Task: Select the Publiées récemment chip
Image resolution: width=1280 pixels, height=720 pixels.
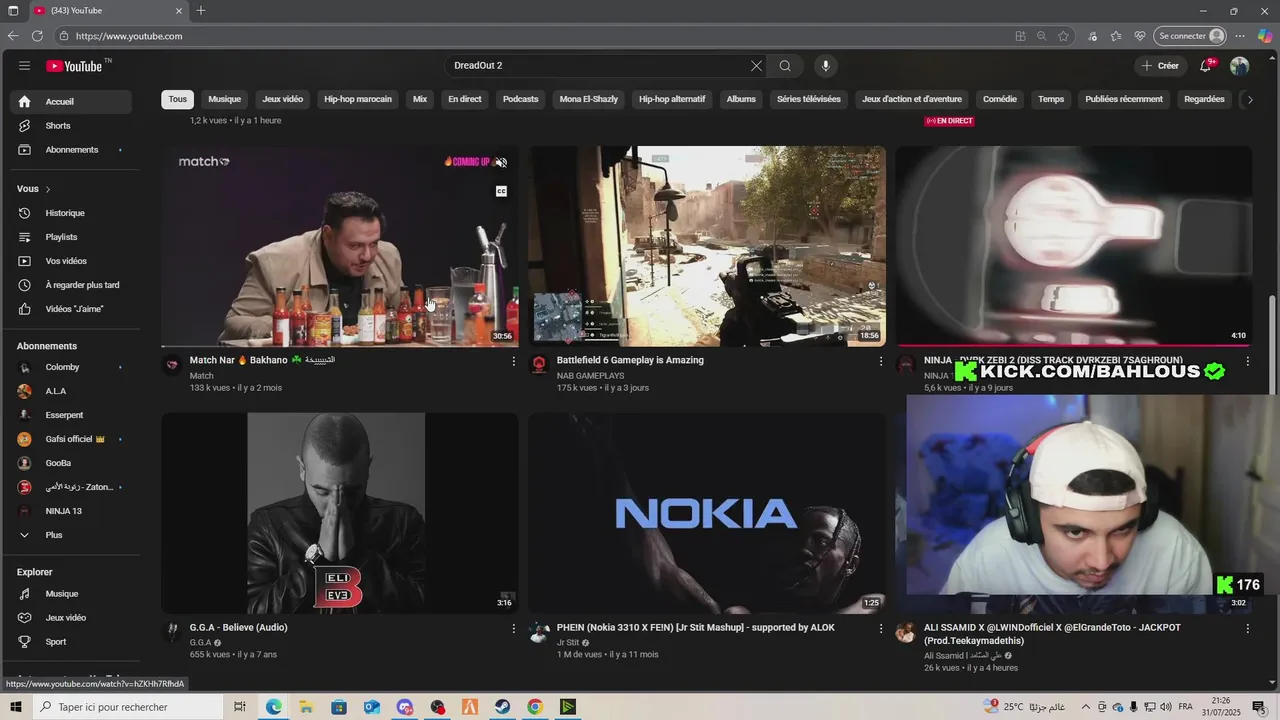Action: [x=1124, y=99]
